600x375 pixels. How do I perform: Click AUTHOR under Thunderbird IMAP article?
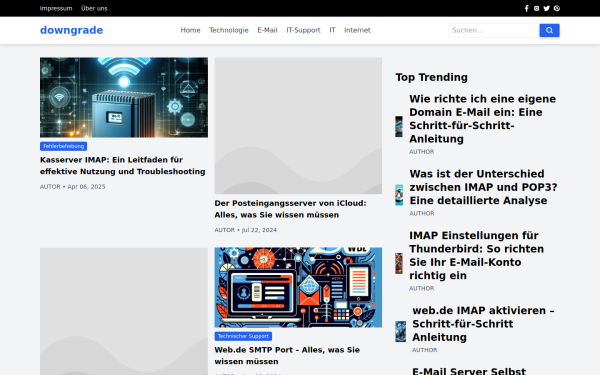pyautogui.click(x=422, y=289)
